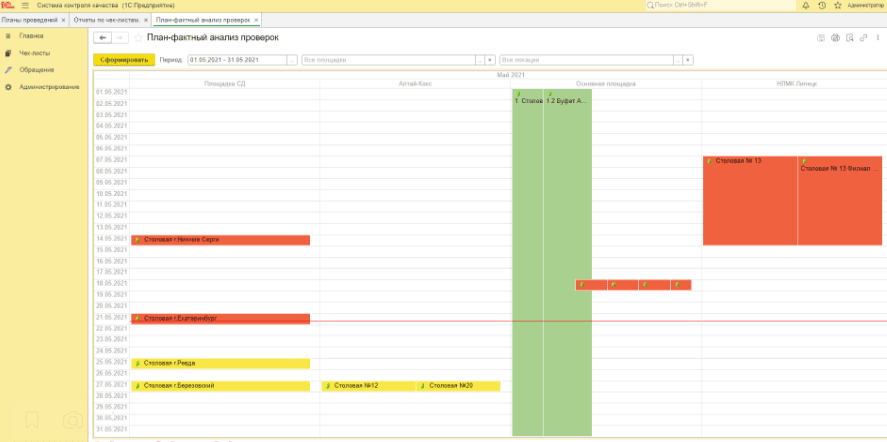This screenshot has height=442, width=887.
Task: Open history clock icon in title bar
Action: 821,5
